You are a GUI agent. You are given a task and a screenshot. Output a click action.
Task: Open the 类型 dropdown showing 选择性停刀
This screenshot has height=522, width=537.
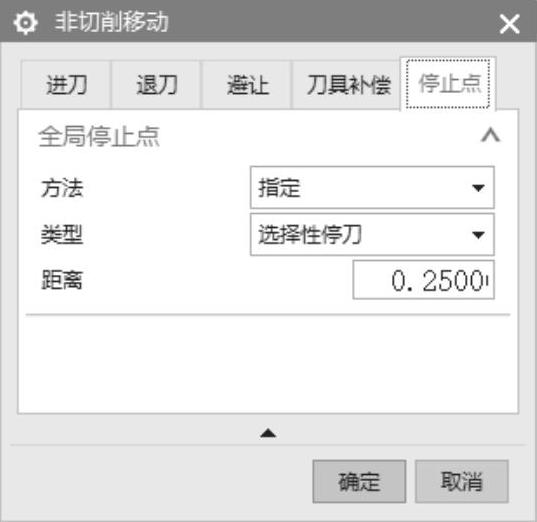click(372, 235)
